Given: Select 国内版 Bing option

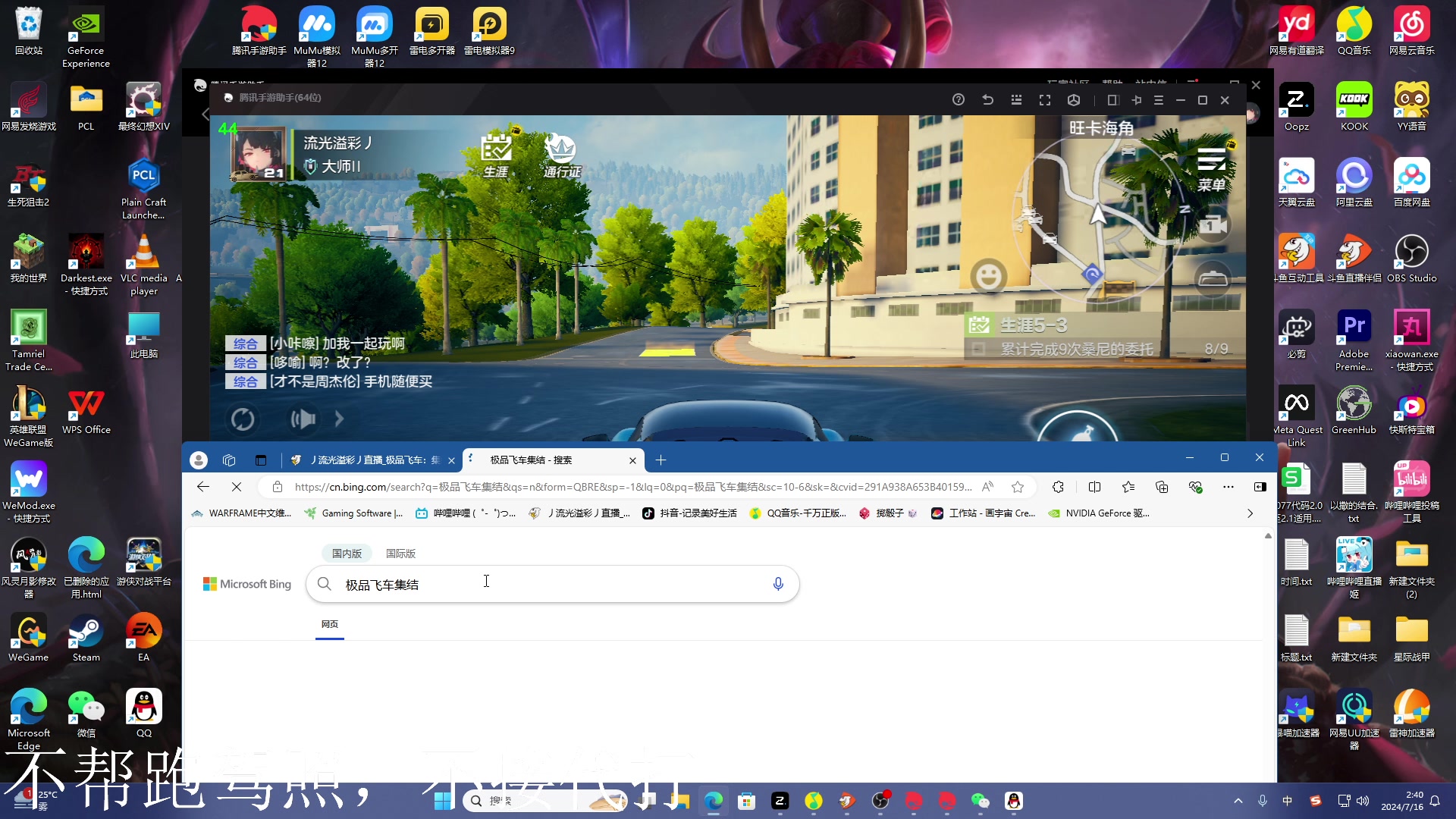Looking at the screenshot, I should click(347, 554).
